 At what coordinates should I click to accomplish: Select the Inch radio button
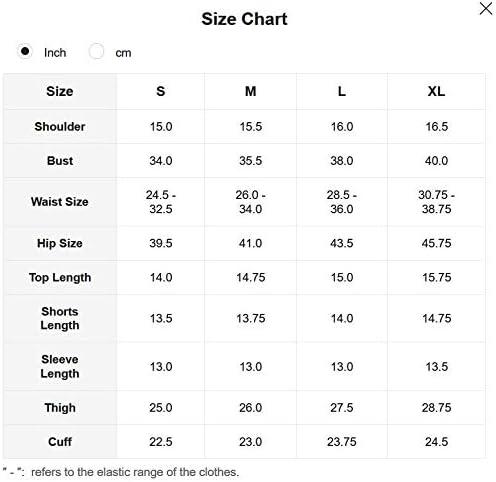tap(25, 52)
